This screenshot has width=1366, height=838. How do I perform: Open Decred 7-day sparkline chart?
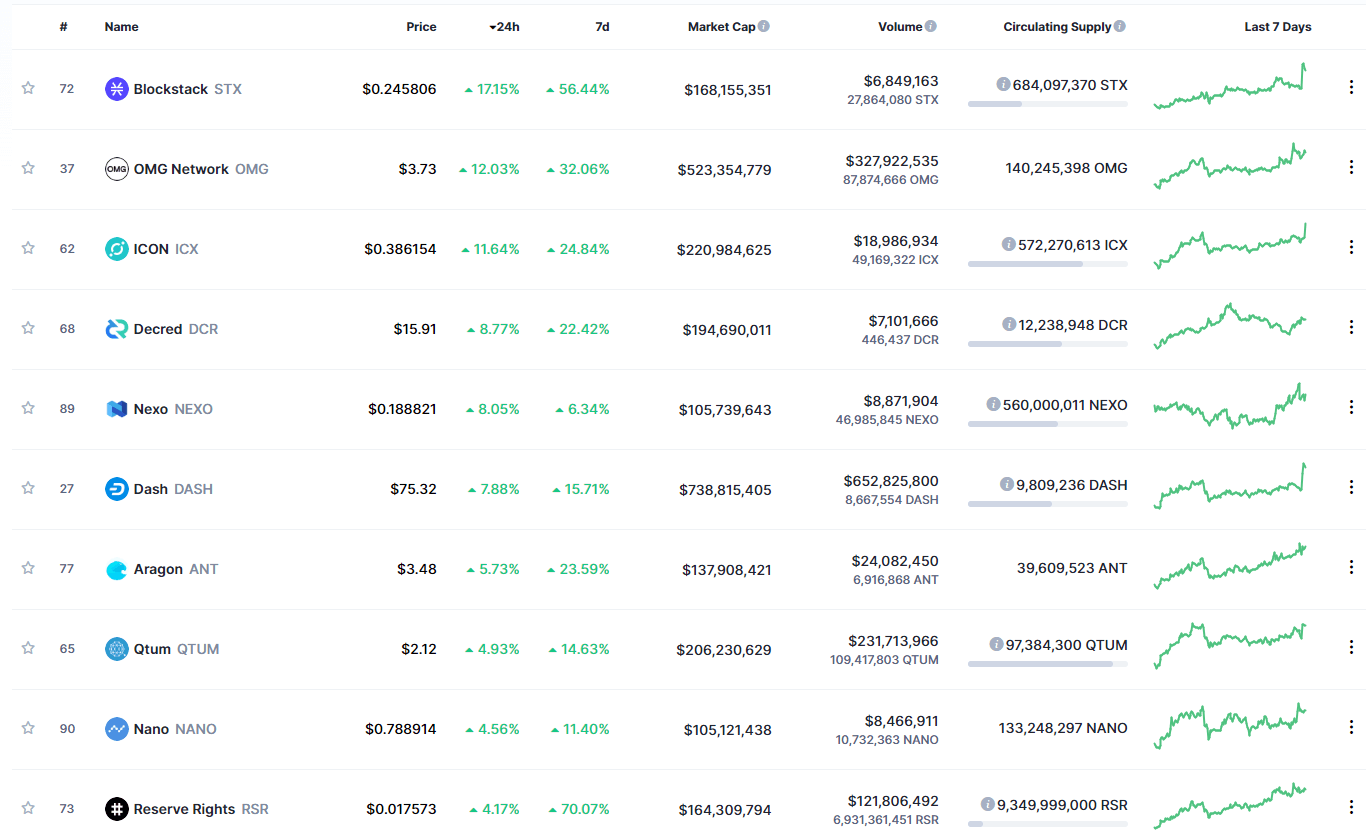click(1230, 326)
